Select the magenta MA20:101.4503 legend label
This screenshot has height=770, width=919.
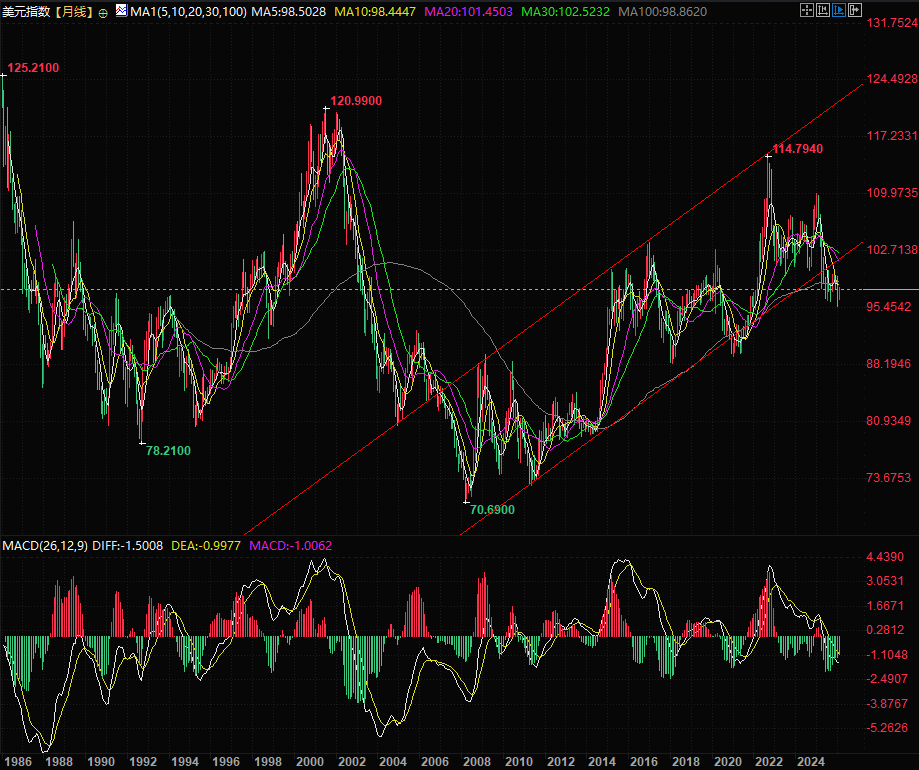[x=473, y=12]
